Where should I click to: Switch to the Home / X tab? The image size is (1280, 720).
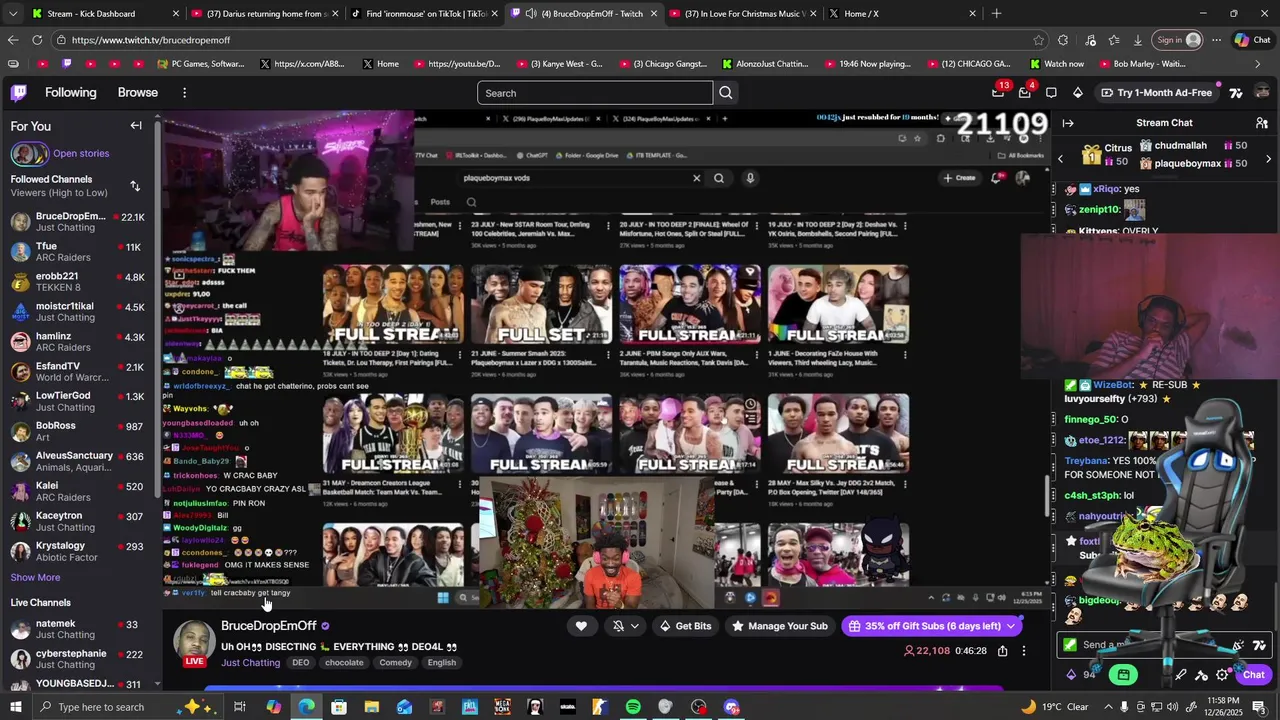point(902,13)
